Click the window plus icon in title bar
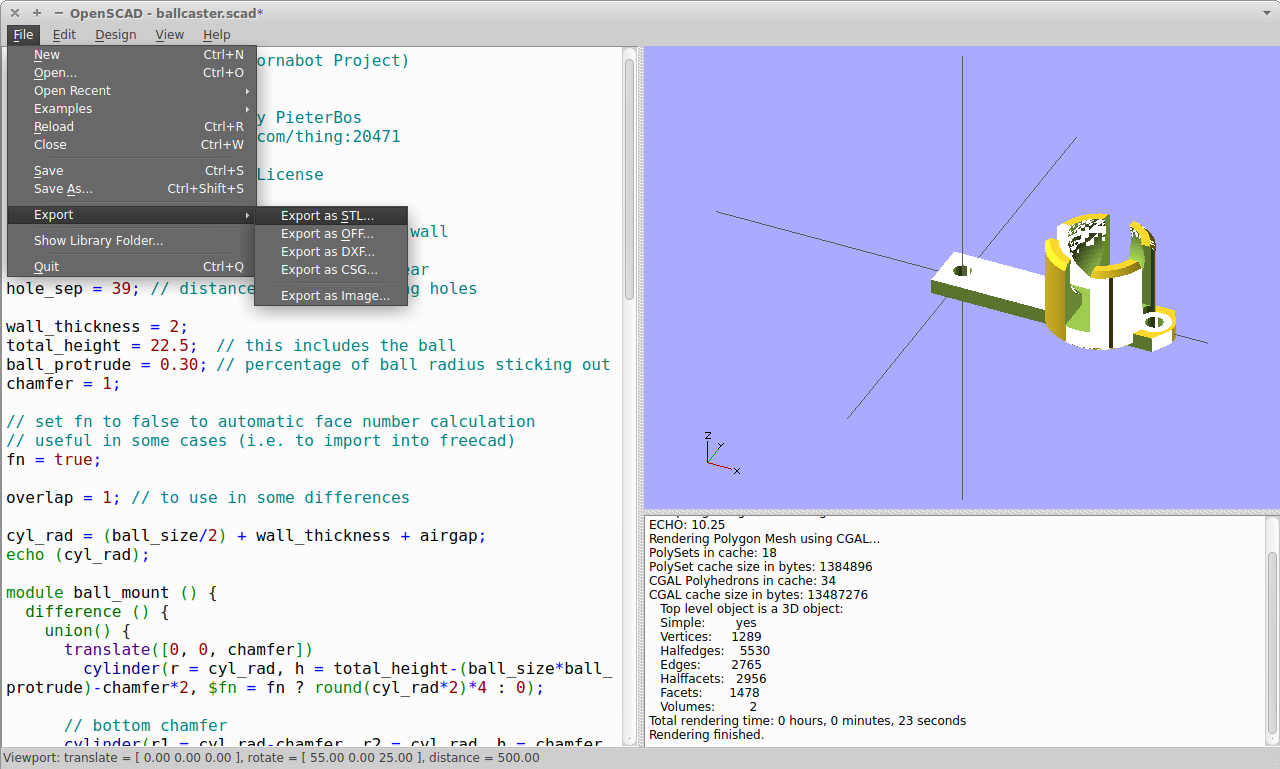Viewport: 1280px width, 769px height. click(x=37, y=13)
